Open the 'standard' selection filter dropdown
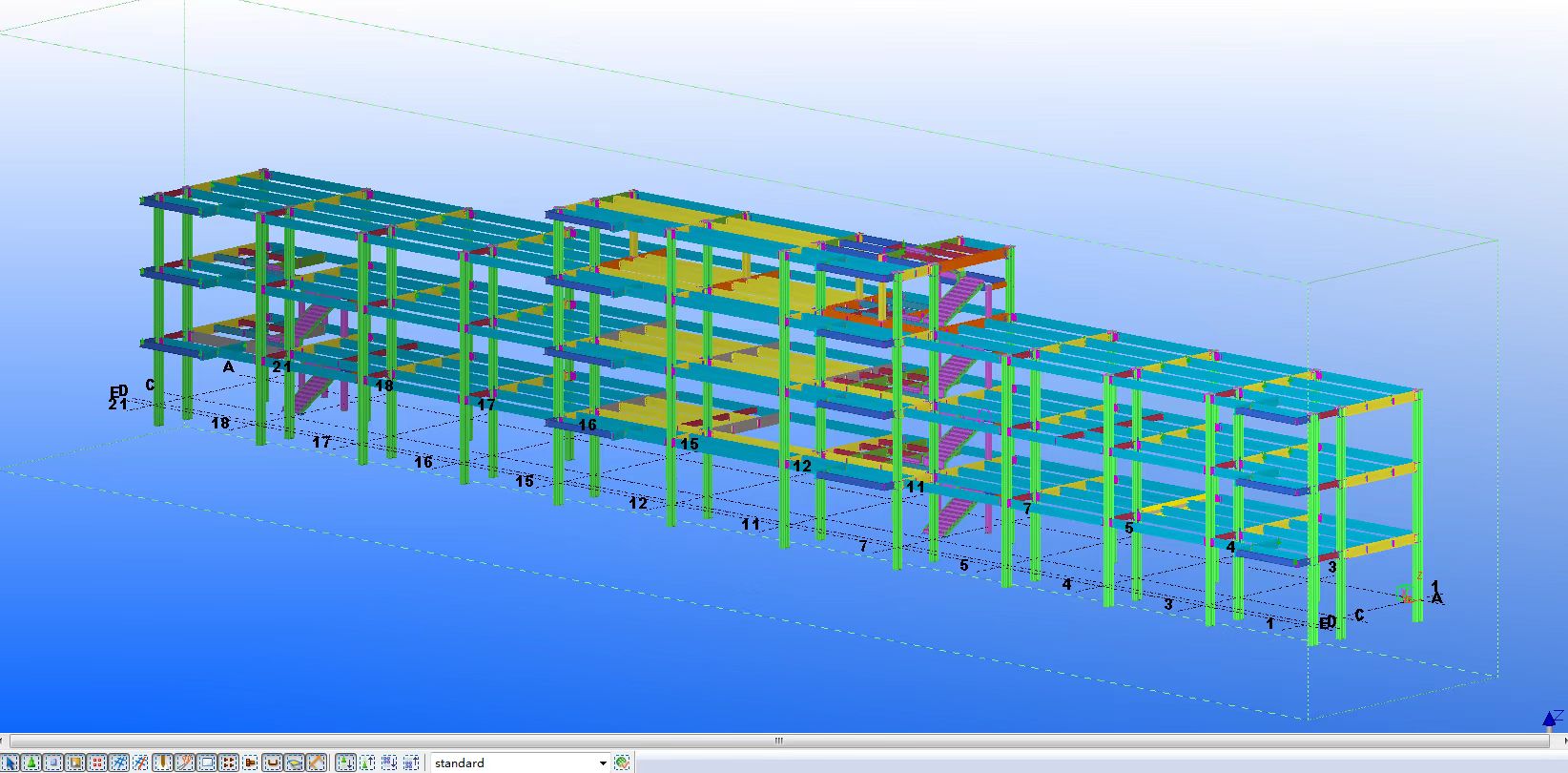 513,763
